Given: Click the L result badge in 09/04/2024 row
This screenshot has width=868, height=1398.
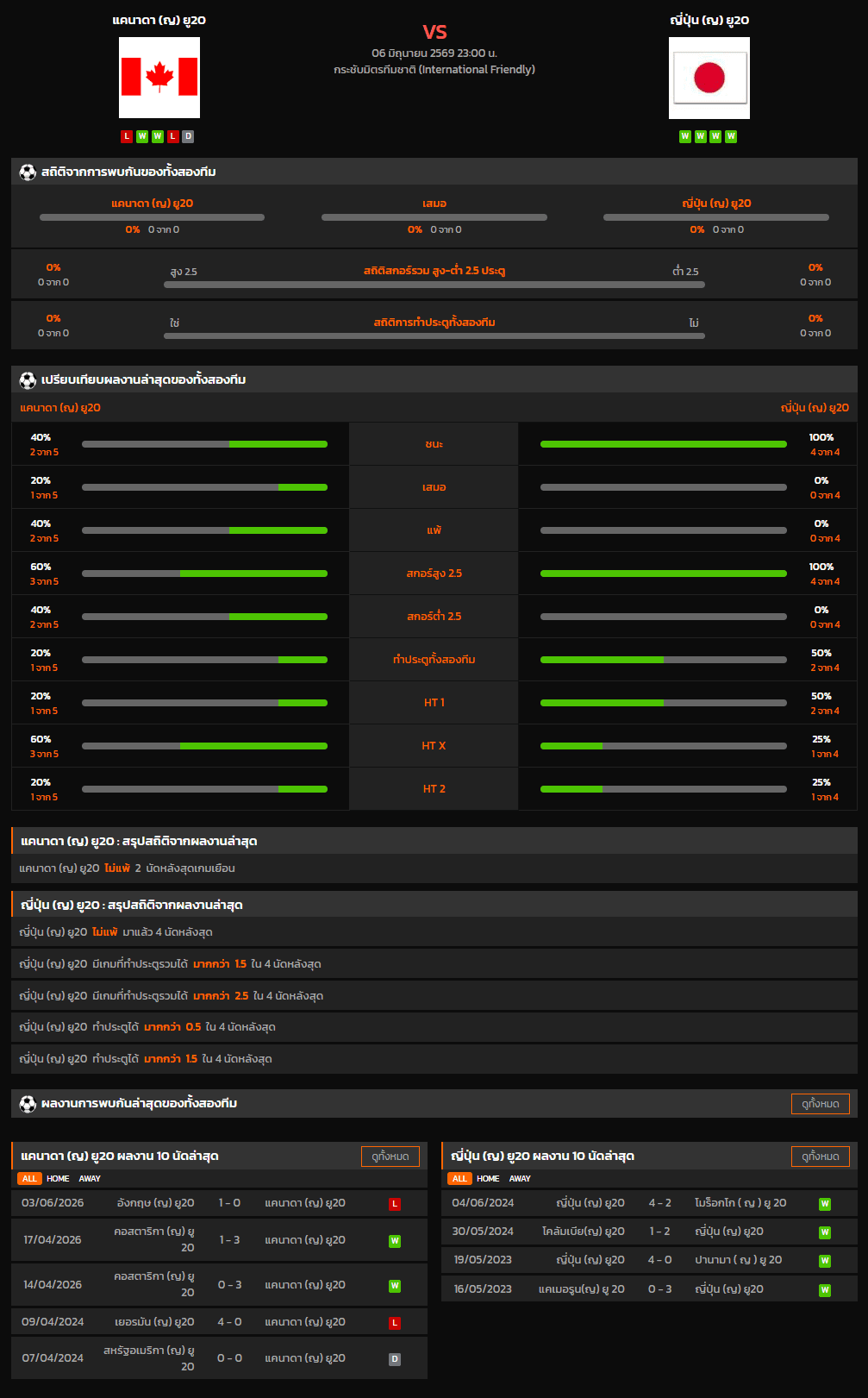Looking at the screenshot, I should [395, 1323].
